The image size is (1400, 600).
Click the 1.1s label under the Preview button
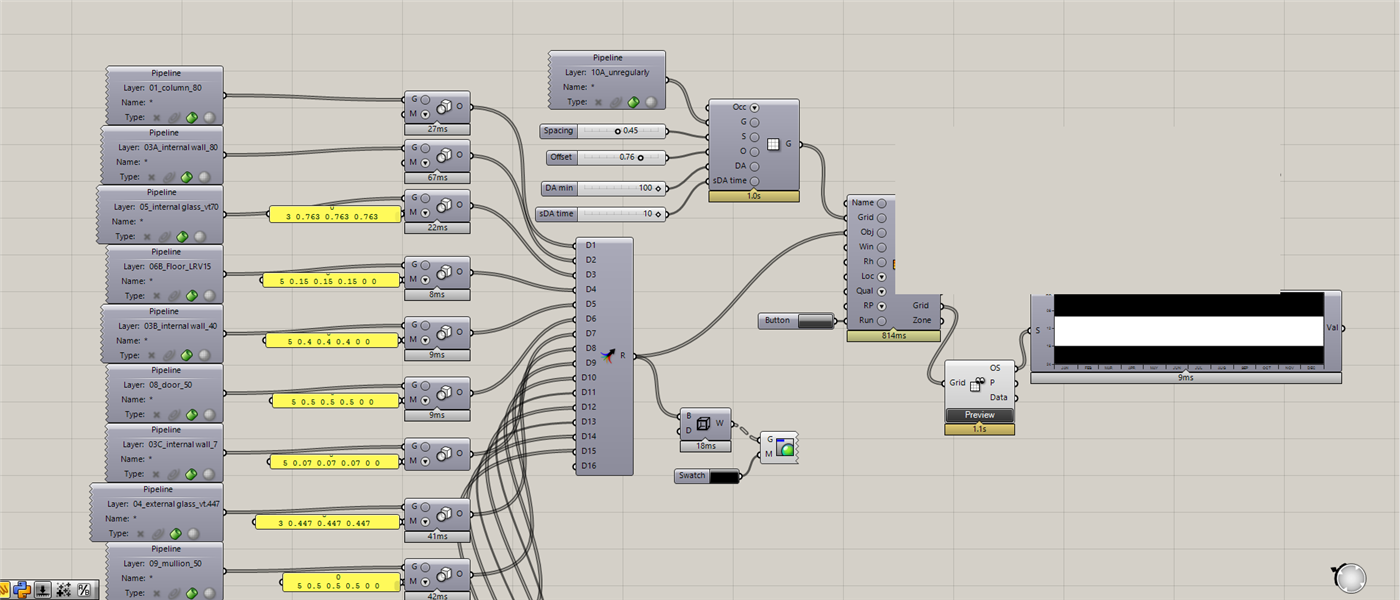pos(980,429)
